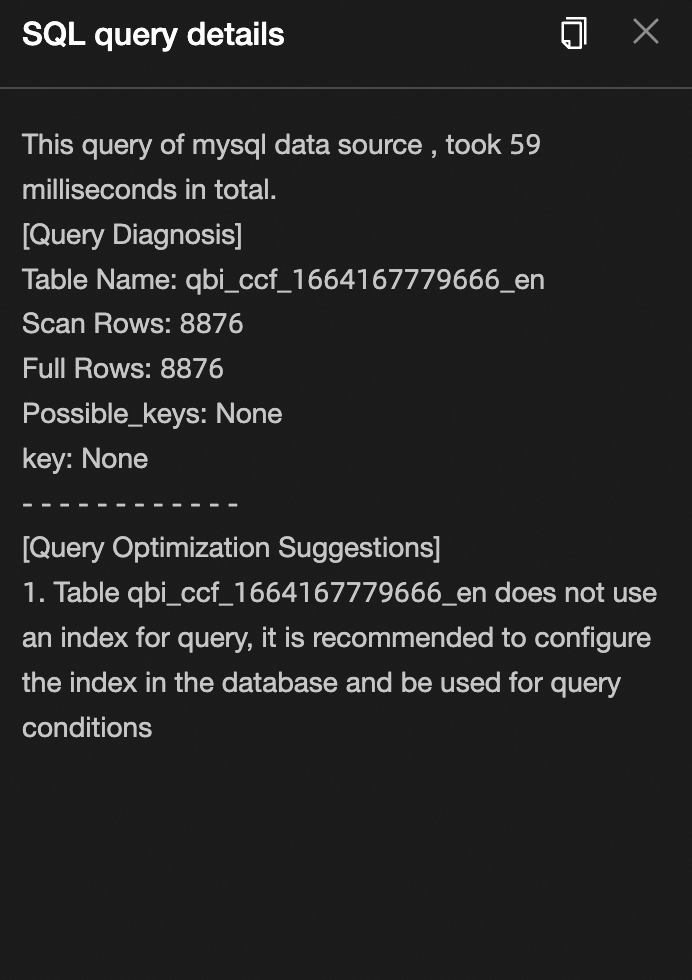Select the 'Scan Rows: 8876' line
Viewport: 692px width, 980px height.
tap(133, 324)
